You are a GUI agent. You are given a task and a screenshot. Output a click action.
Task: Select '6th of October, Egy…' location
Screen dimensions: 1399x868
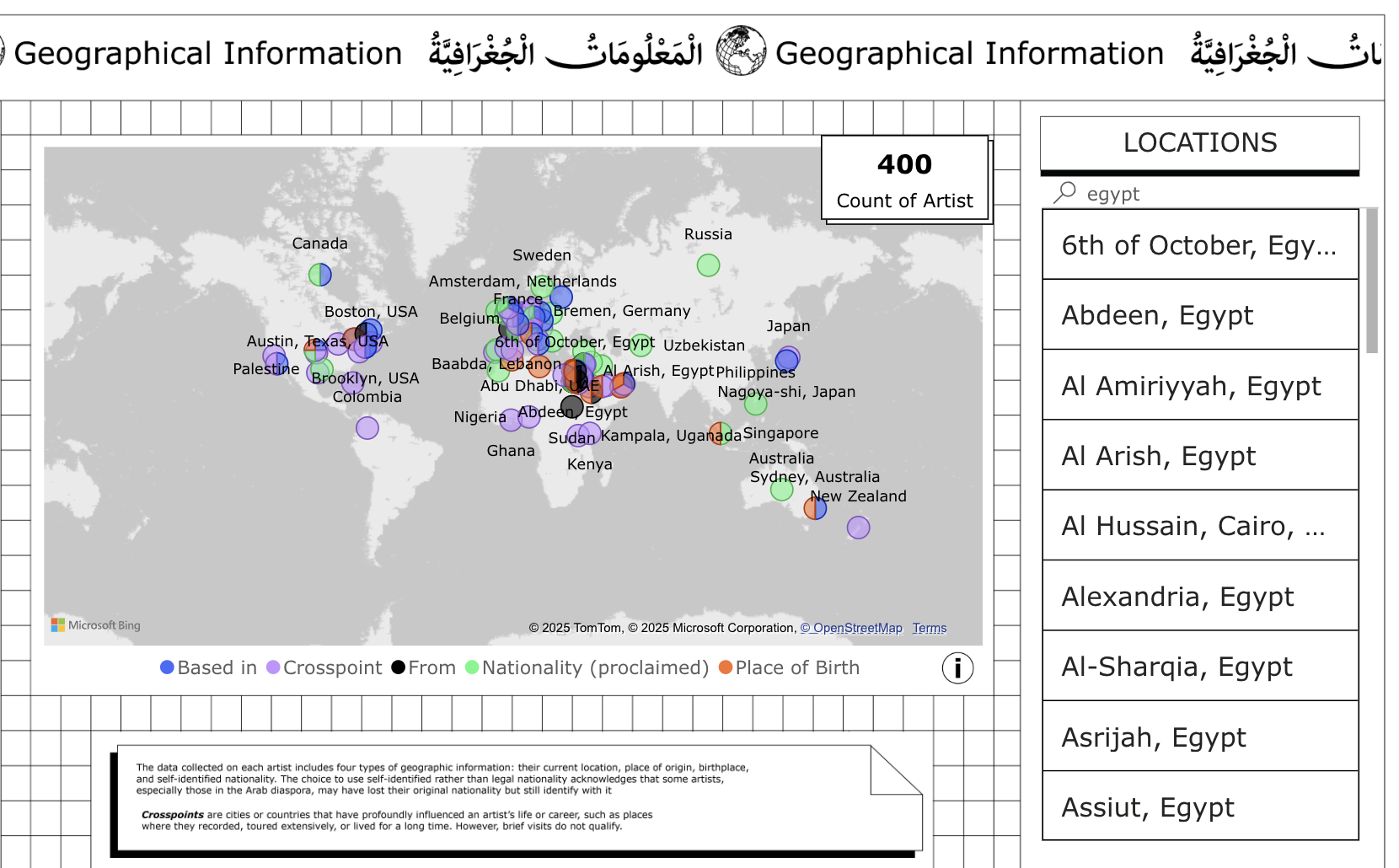coord(1200,244)
